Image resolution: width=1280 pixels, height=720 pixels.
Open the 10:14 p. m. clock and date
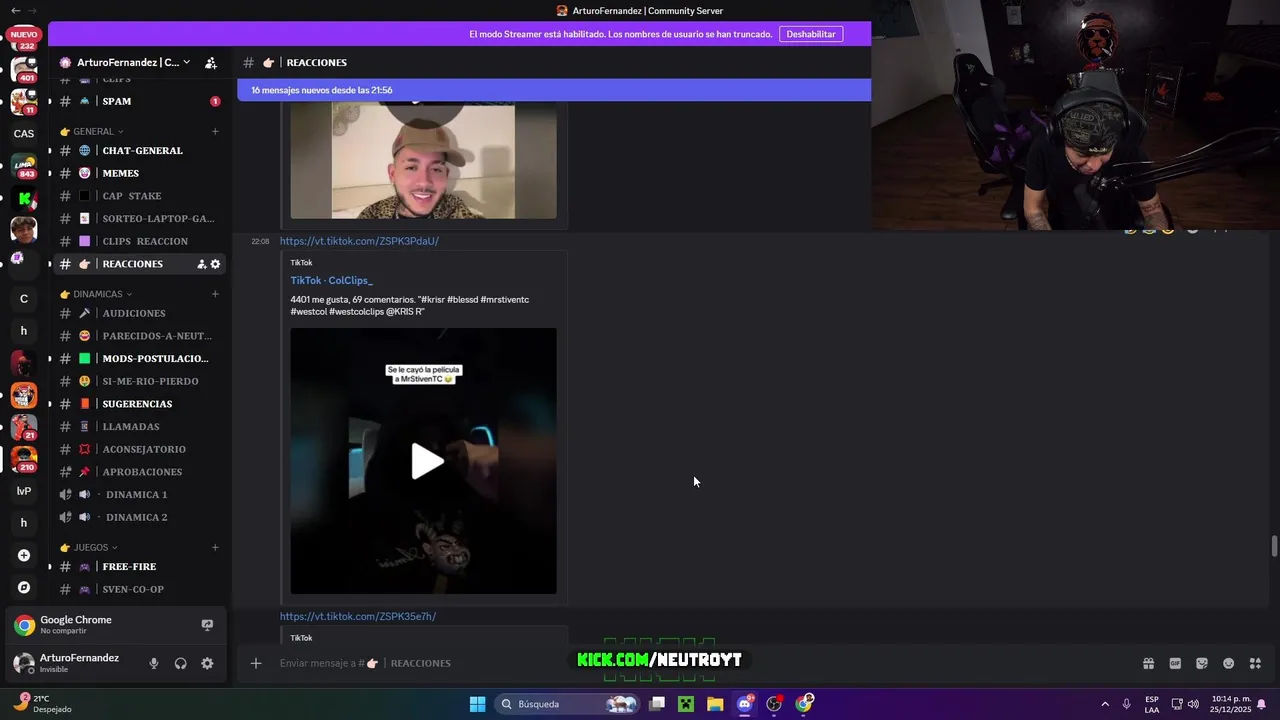(1231, 704)
